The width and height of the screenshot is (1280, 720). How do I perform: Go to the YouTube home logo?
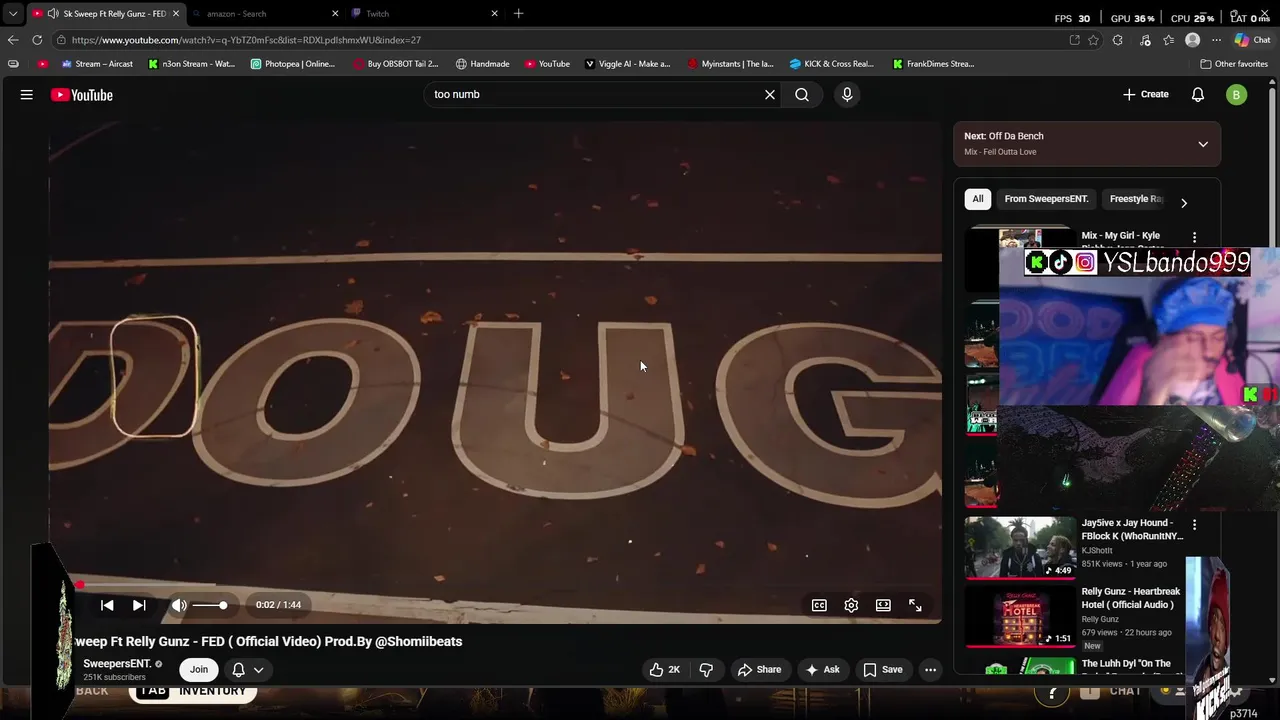[82, 95]
